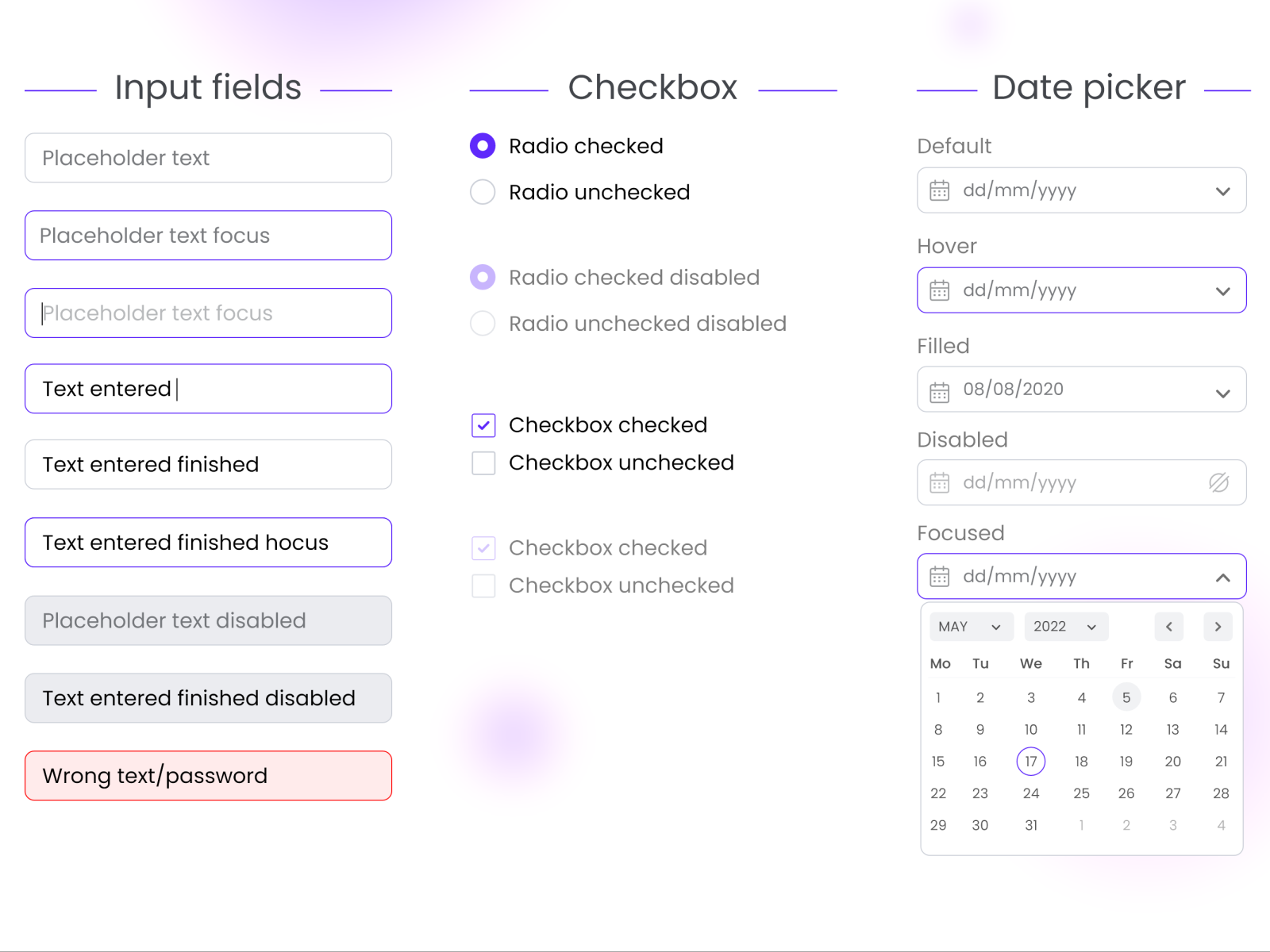Click the "Placeholder text" input field
1270x952 pixels.
pos(208,158)
